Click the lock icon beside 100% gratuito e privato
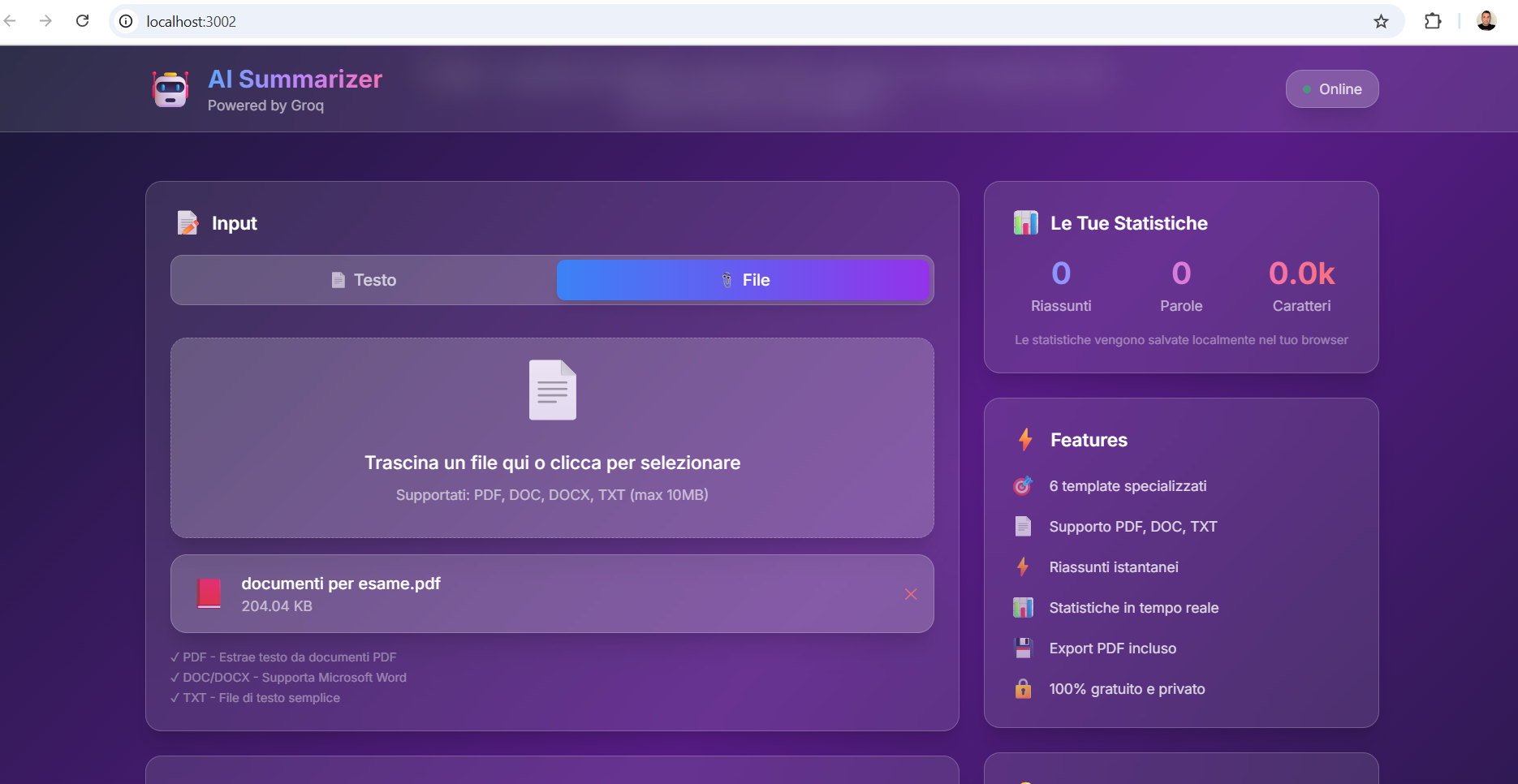 pos(1023,688)
